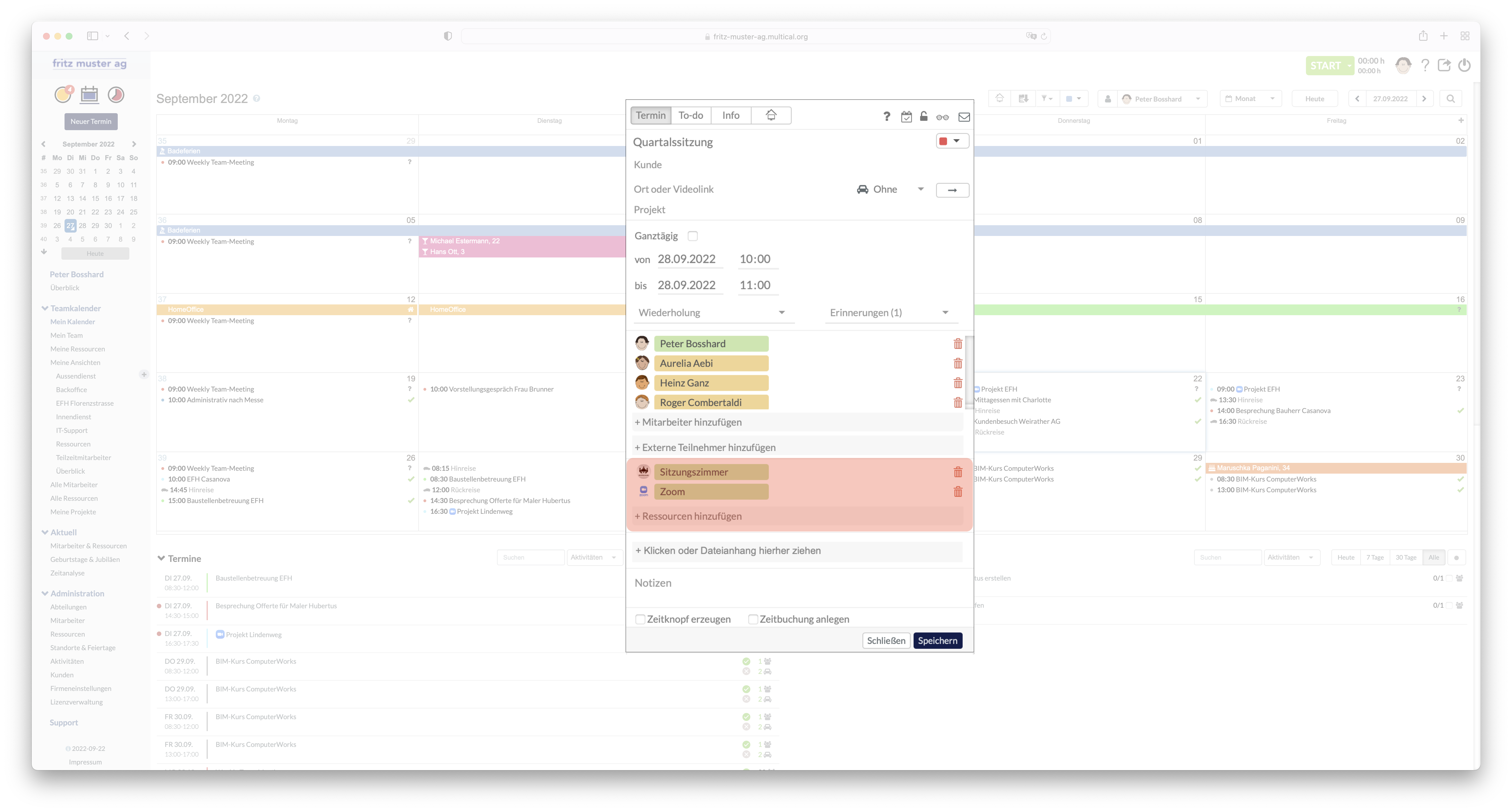The width and height of the screenshot is (1512, 812).
Task: Switch to the To-do tab
Action: (690, 116)
